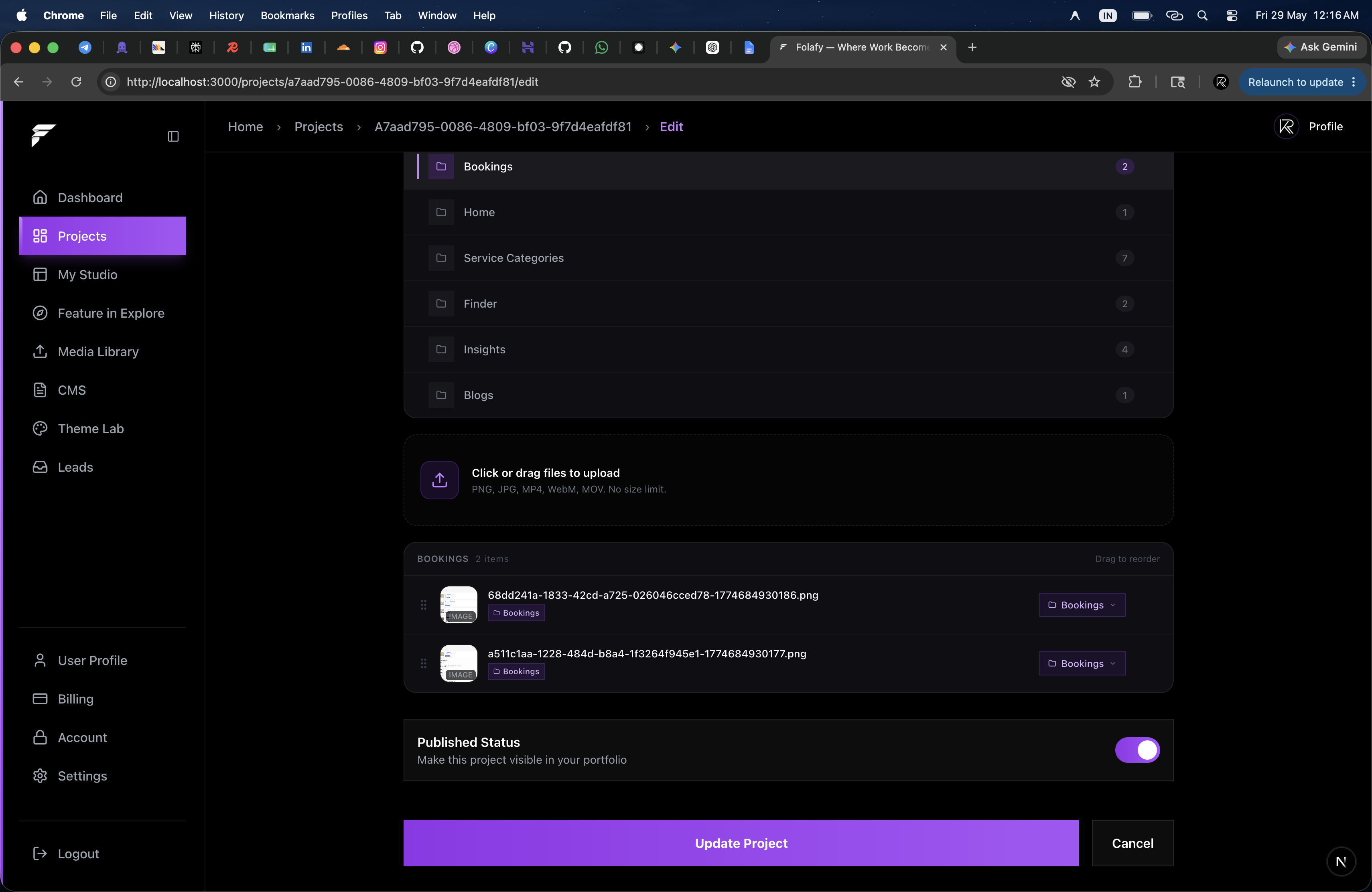The width and height of the screenshot is (1372, 892).
Task: Open Chrome File menu
Action: point(108,16)
